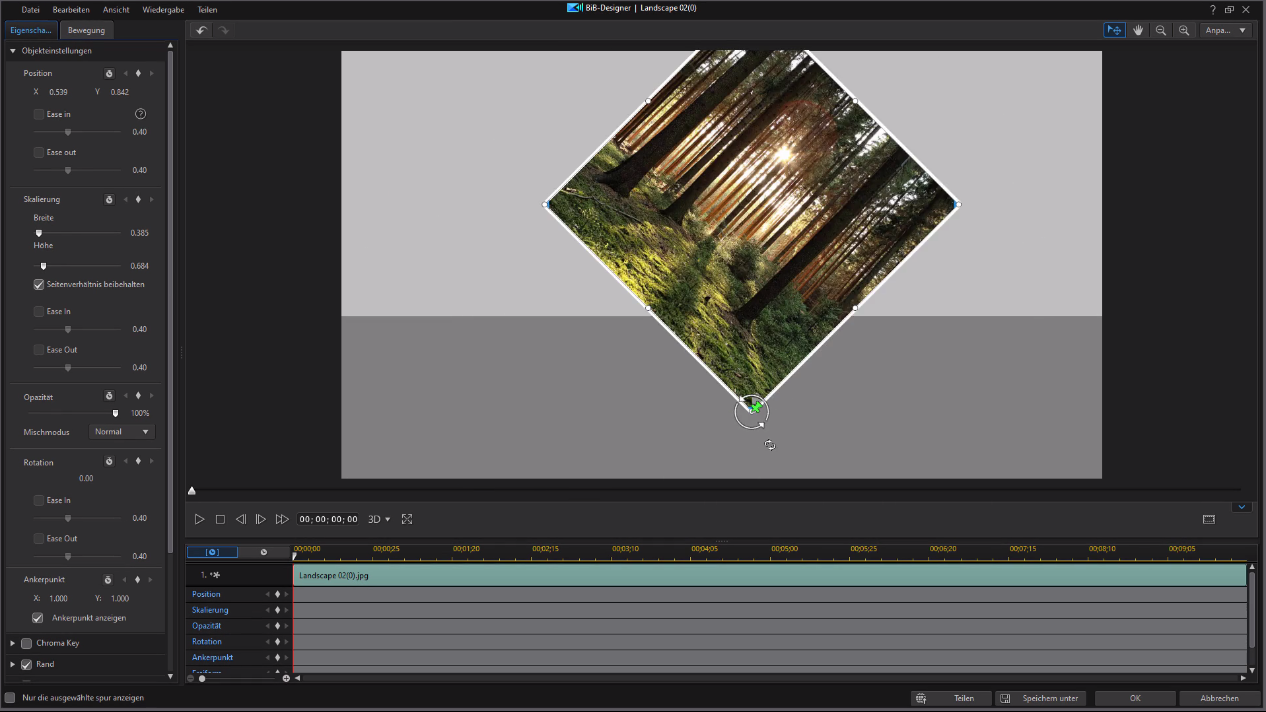Open the Datei menu
Screen dimensions: 1266x712
click(31, 9)
